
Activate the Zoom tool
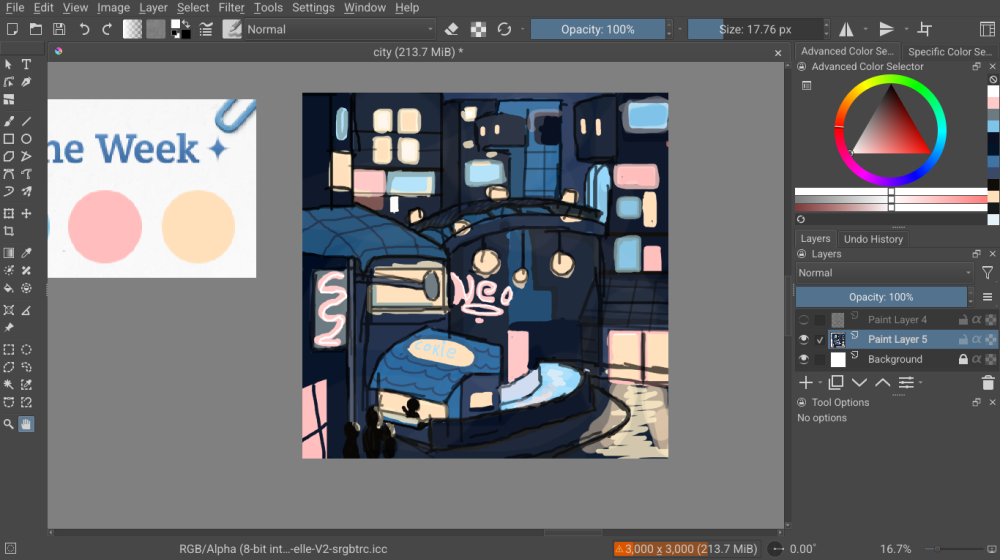pos(9,424)
